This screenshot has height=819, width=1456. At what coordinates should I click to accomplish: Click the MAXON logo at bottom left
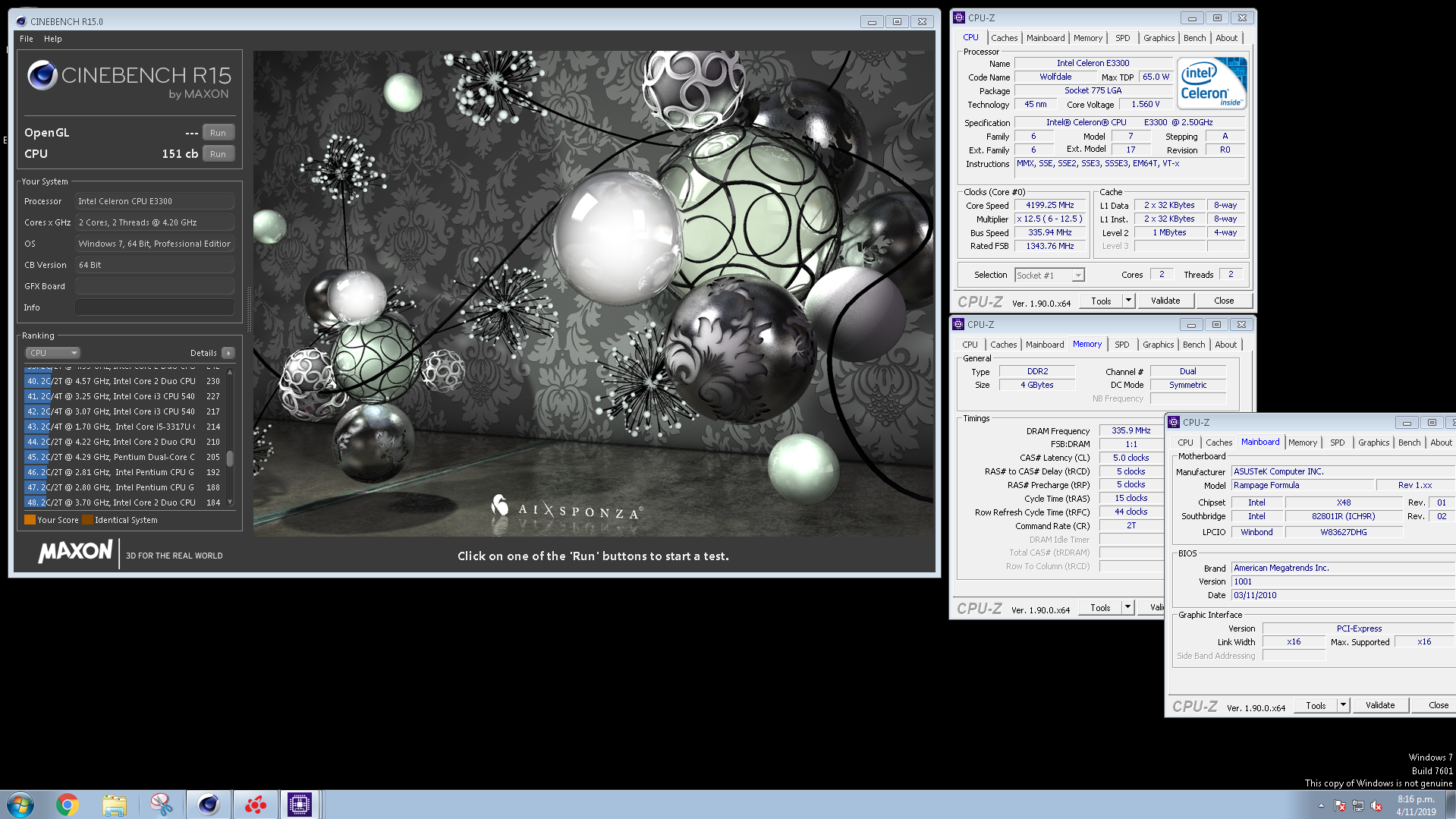(75, 551)
